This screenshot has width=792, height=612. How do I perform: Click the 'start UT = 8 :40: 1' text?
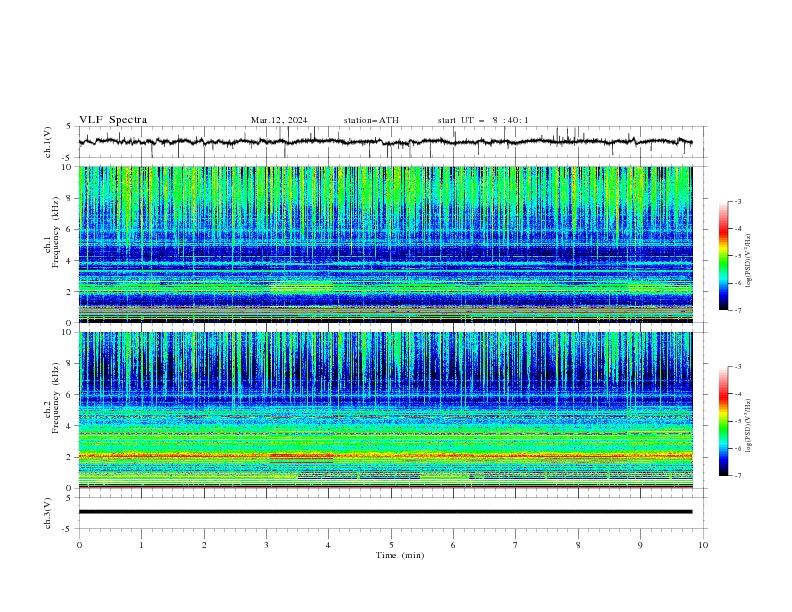coord(483,120)
